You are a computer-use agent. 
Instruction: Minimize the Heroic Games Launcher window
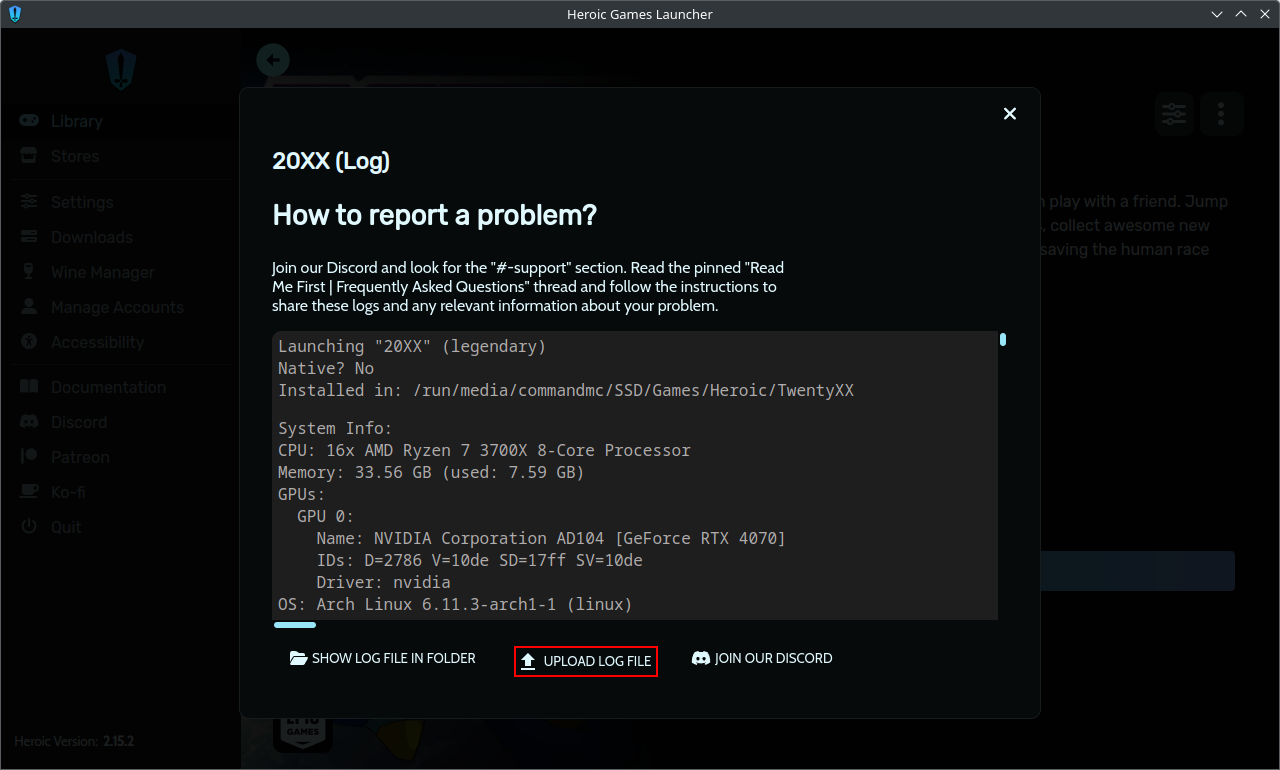(1216, 14)
